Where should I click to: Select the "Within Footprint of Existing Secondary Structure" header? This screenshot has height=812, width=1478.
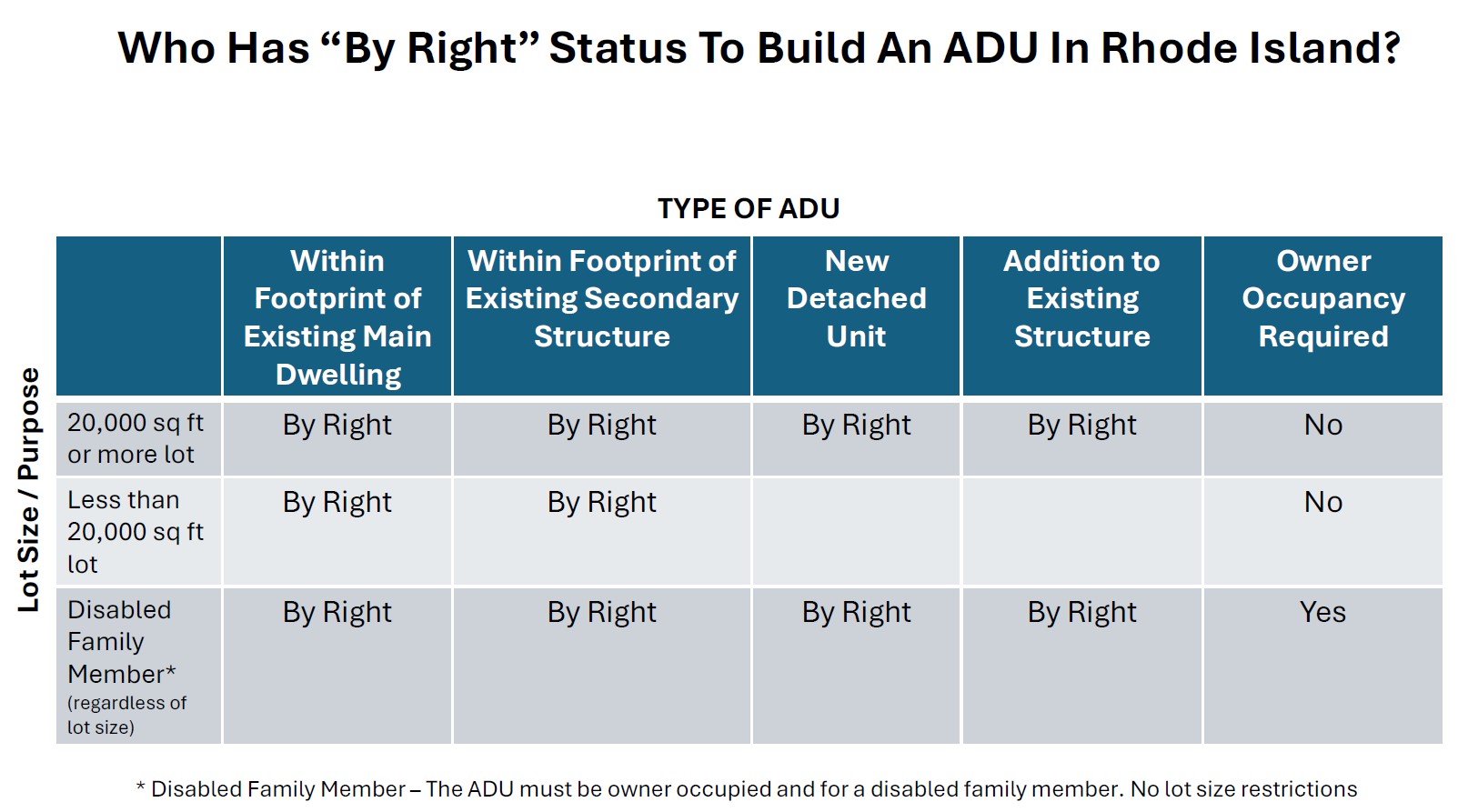[x=601, y=298]
